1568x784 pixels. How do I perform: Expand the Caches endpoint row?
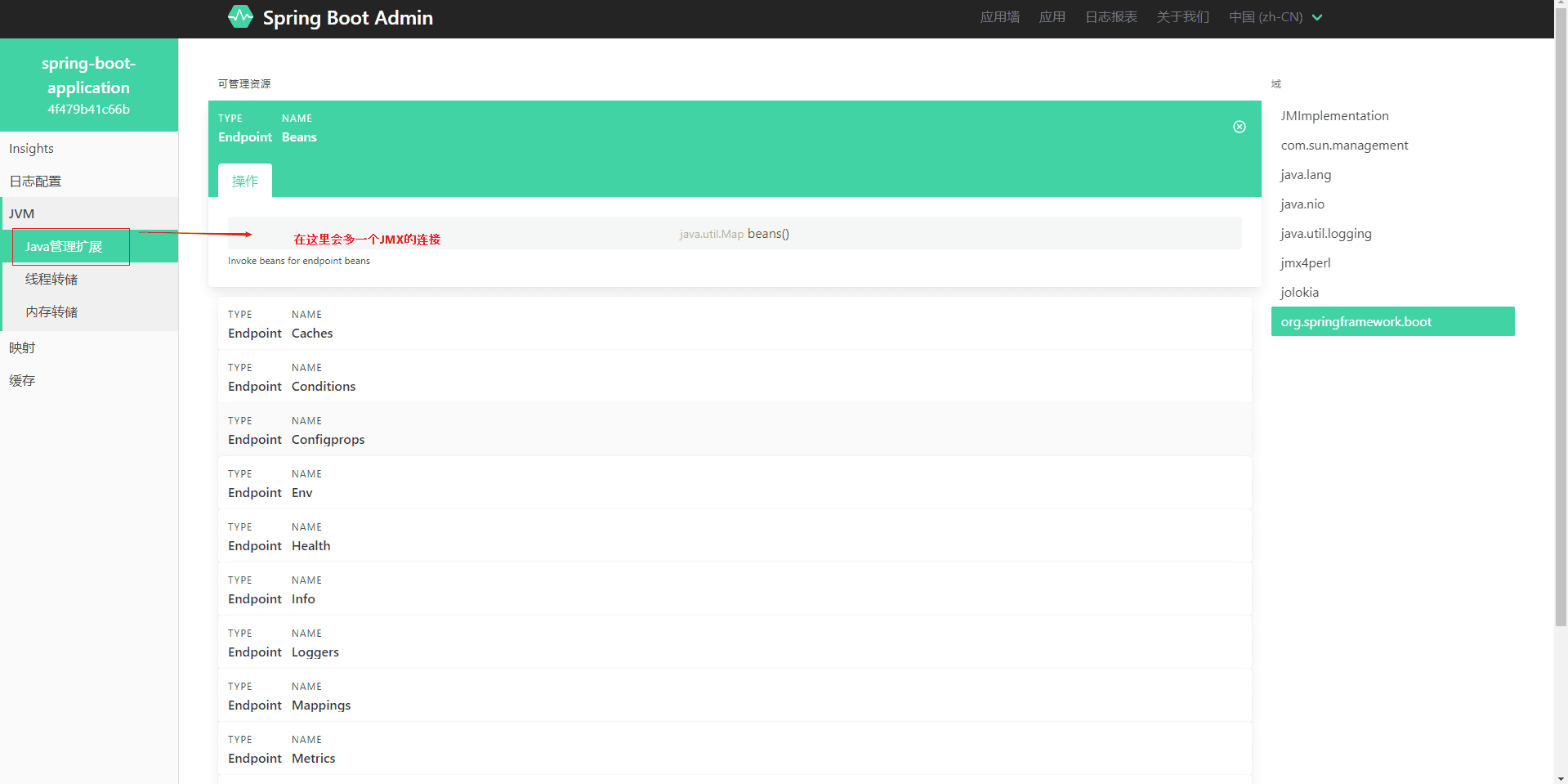pos(734,325)
